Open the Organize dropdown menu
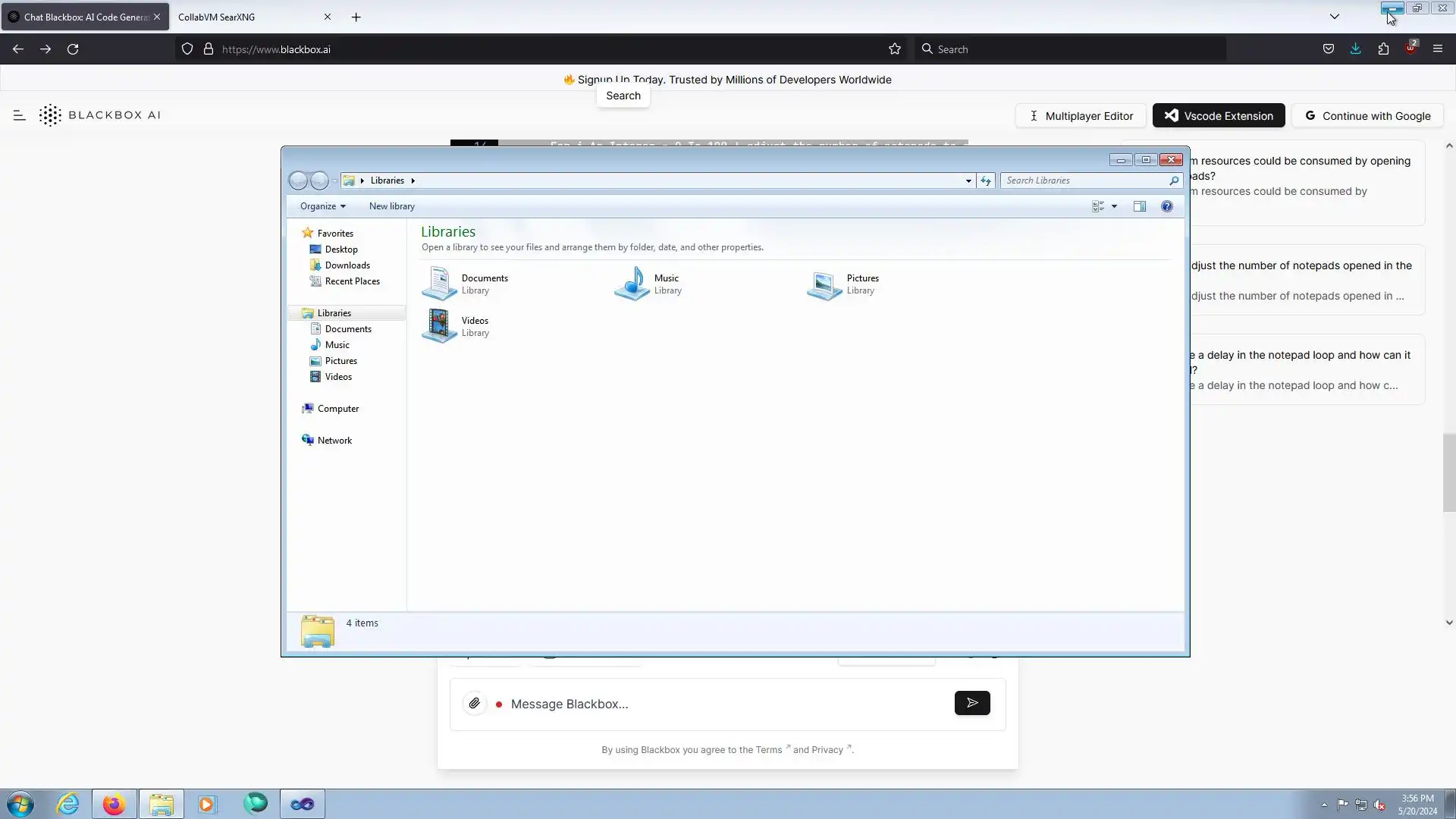The image size is (1456, 819). (322, 206)
